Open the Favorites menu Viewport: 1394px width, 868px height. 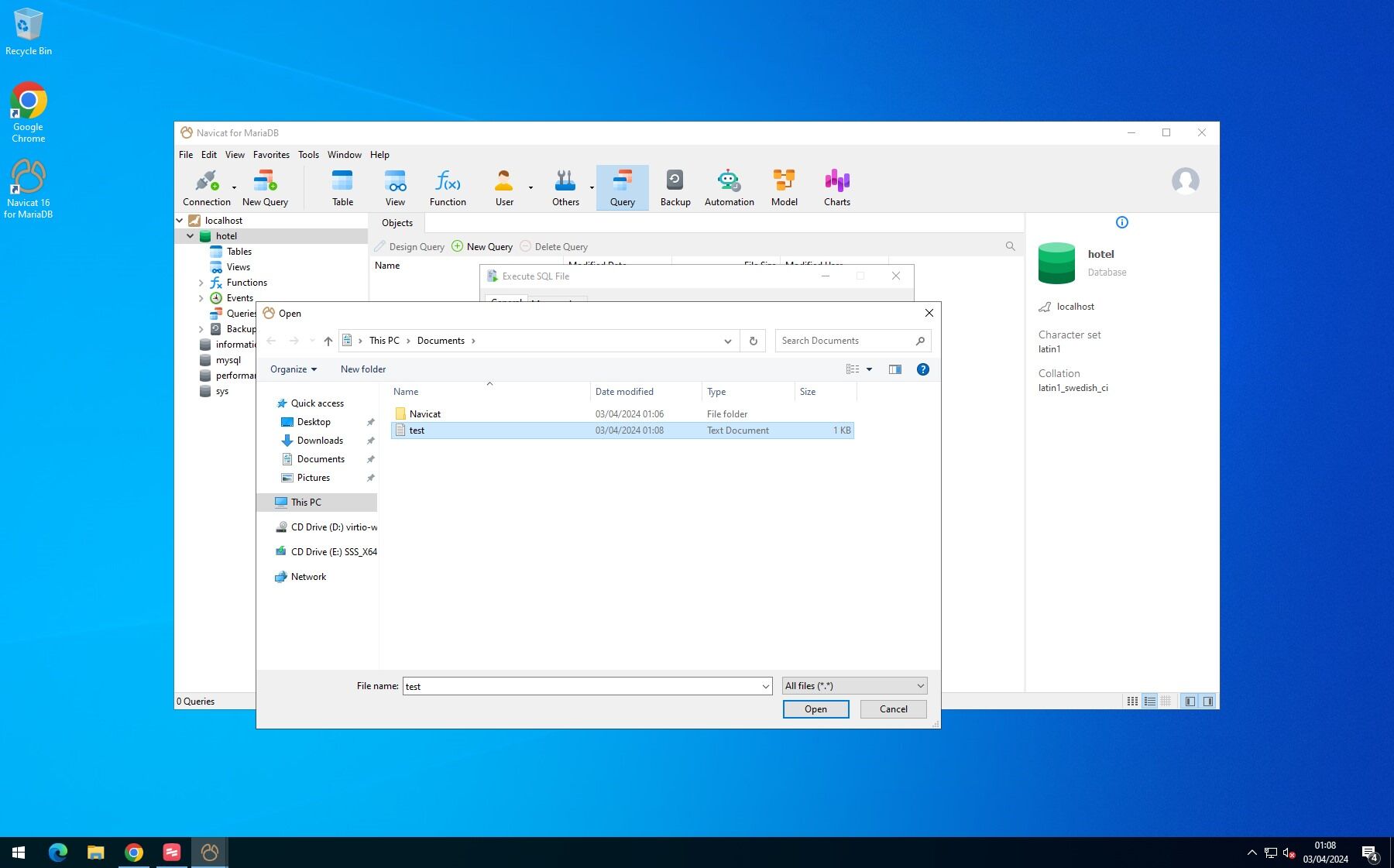(x=271, y=155)
